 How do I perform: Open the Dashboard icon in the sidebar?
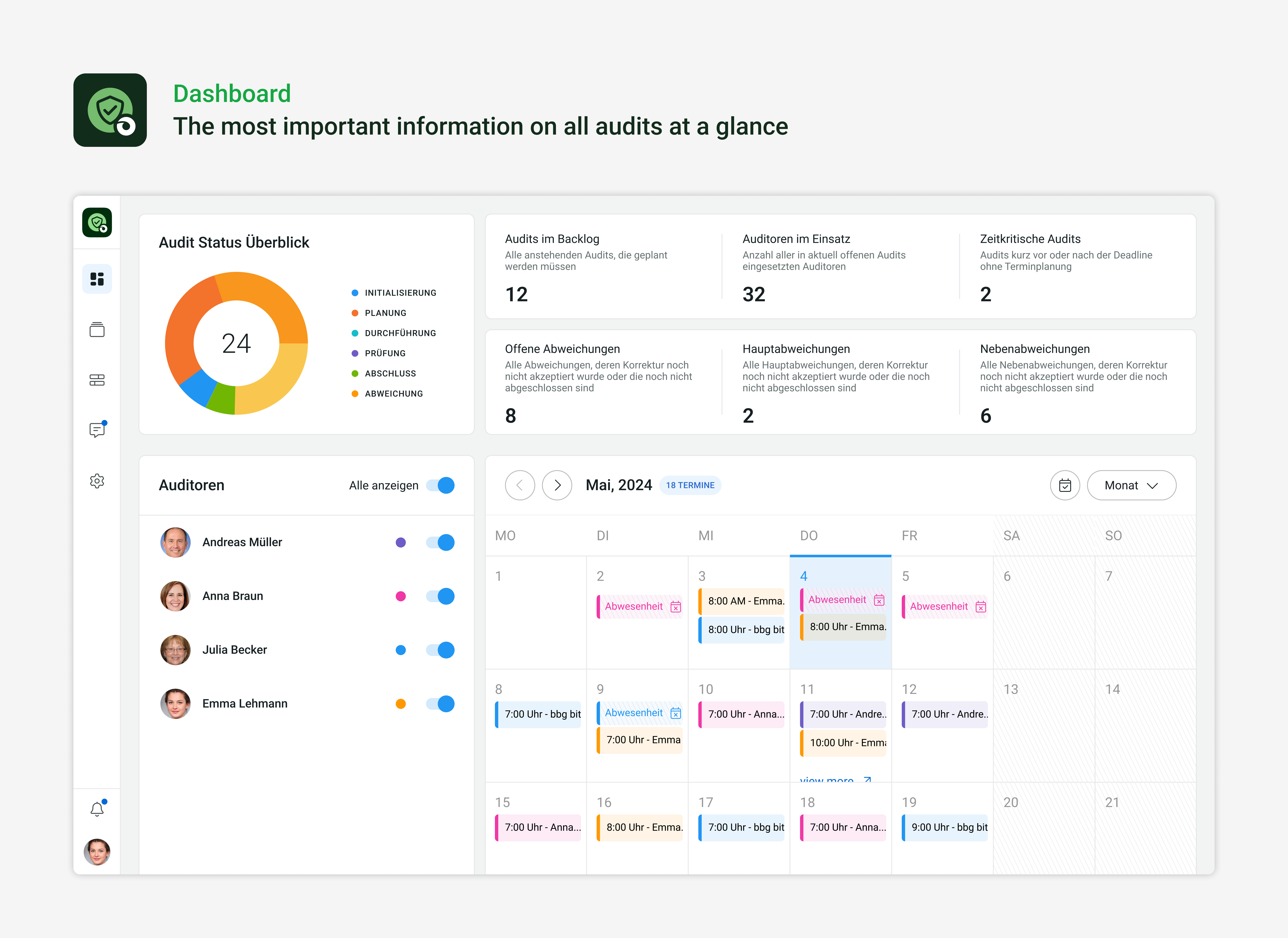point(97,279)
